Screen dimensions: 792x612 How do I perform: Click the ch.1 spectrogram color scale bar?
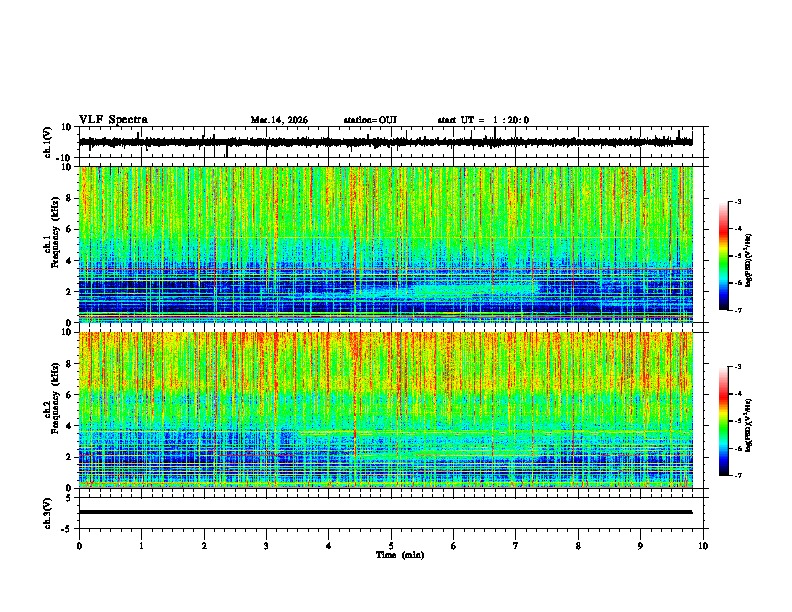click(724, 256)
